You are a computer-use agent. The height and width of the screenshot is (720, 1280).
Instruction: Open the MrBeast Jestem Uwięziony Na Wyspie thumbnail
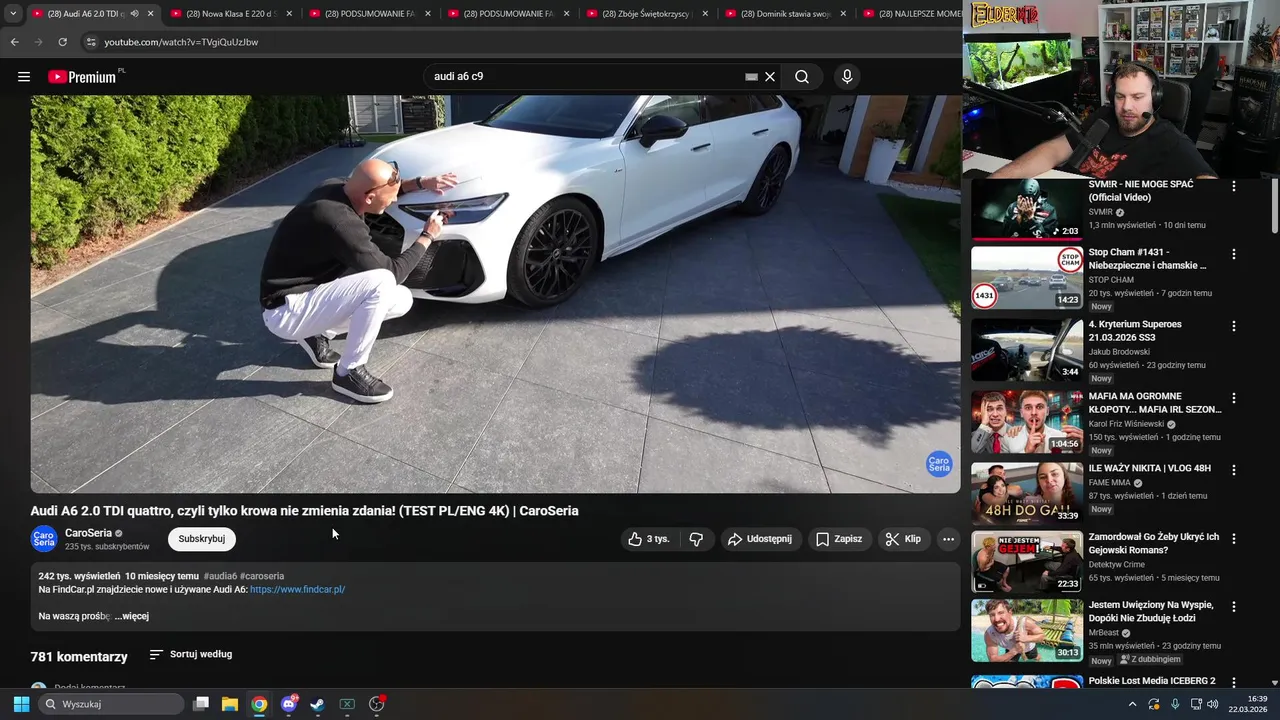pos(1027,631)
